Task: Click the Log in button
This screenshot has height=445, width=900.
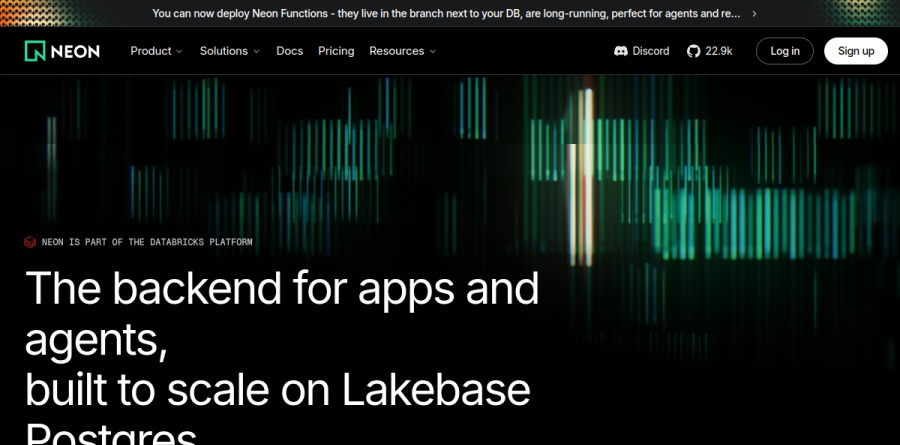Action: [x=785, y=51]
